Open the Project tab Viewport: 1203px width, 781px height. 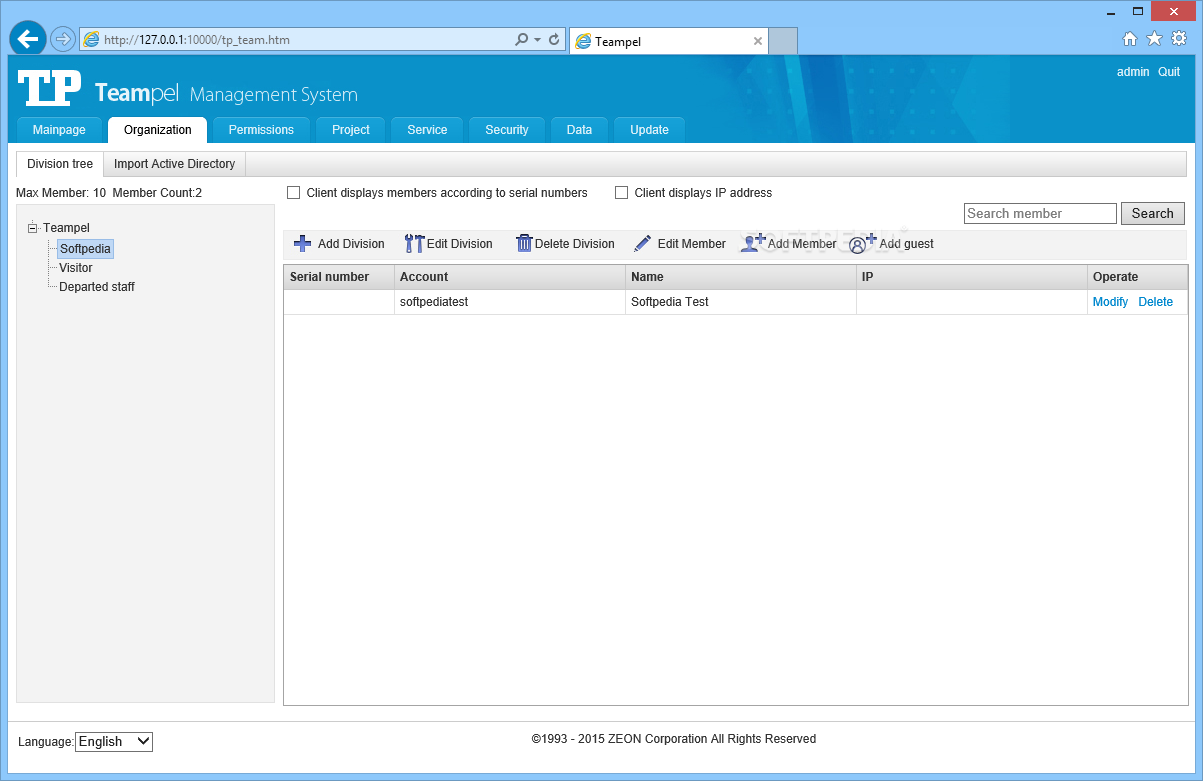(351, 130)
